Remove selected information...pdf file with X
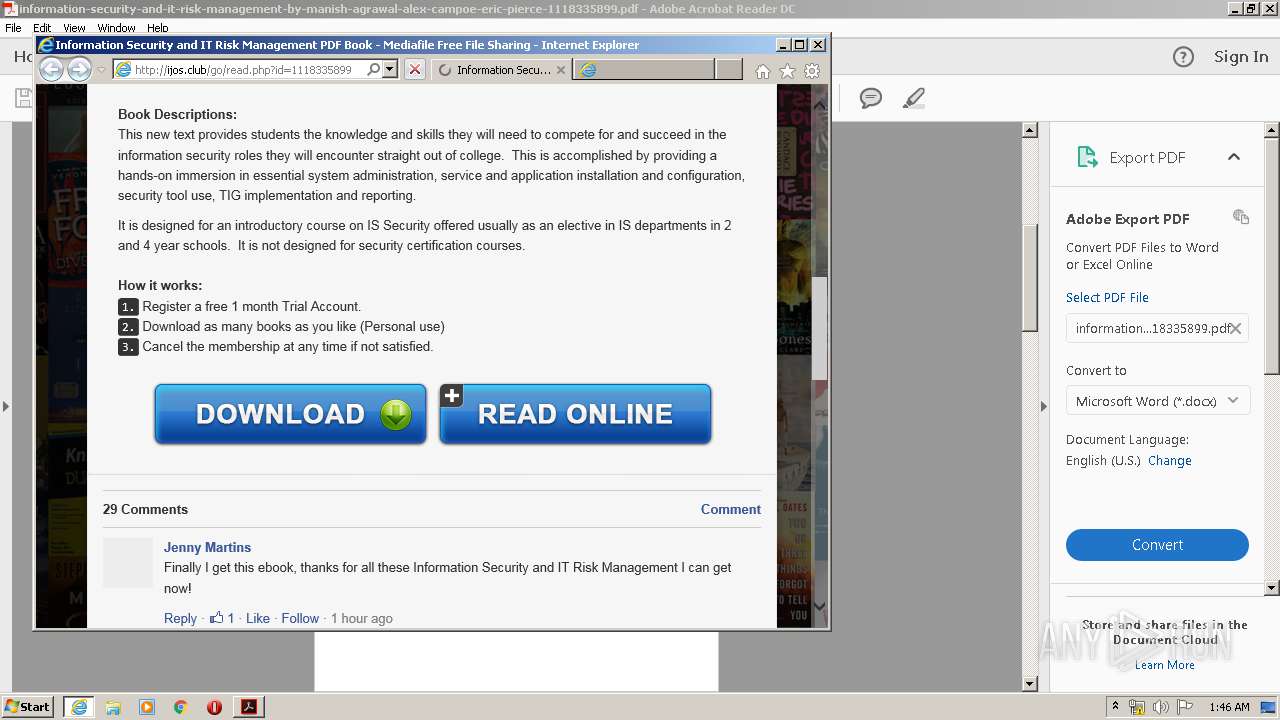Viewport: 1280px width, 720px height. click(1236, 328)
